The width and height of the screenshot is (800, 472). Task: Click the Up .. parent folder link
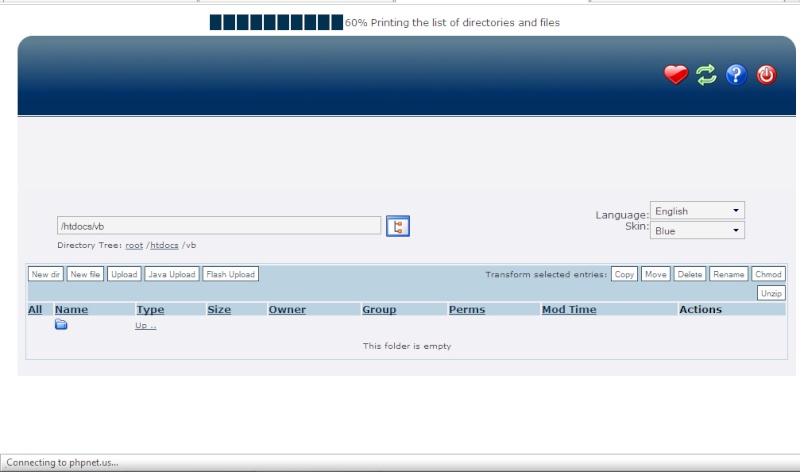coord(145,326)
